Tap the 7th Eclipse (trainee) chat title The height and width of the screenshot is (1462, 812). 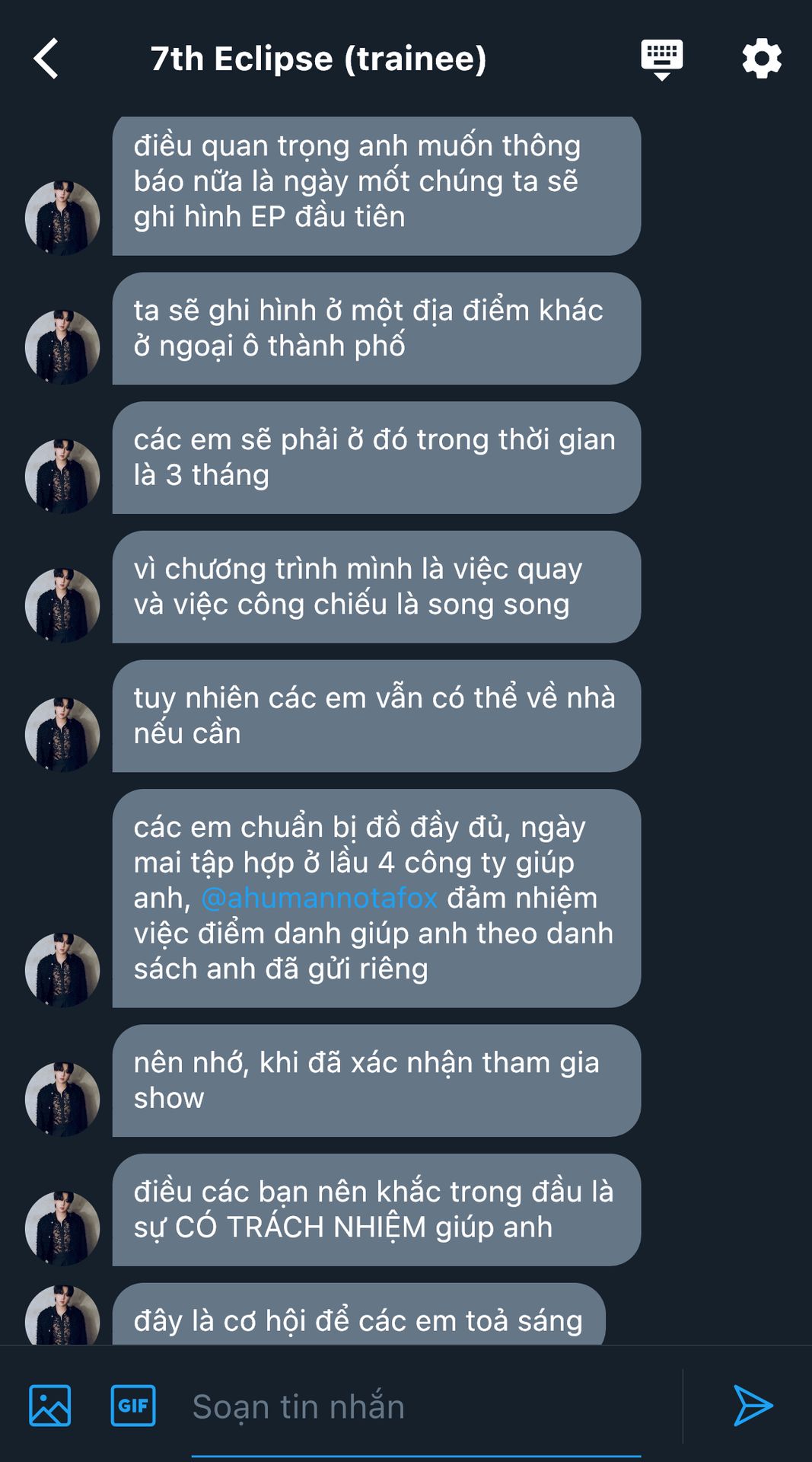click(318, 59)
